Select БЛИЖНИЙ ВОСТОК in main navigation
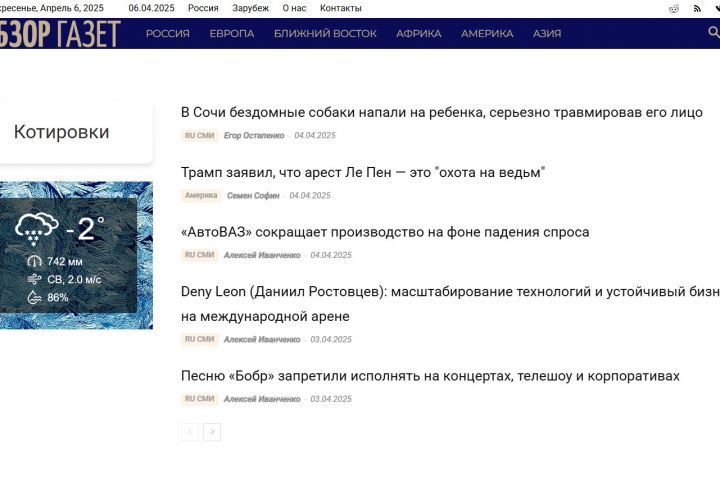Screen dimensions: 720x480 (x=325, y=34)
